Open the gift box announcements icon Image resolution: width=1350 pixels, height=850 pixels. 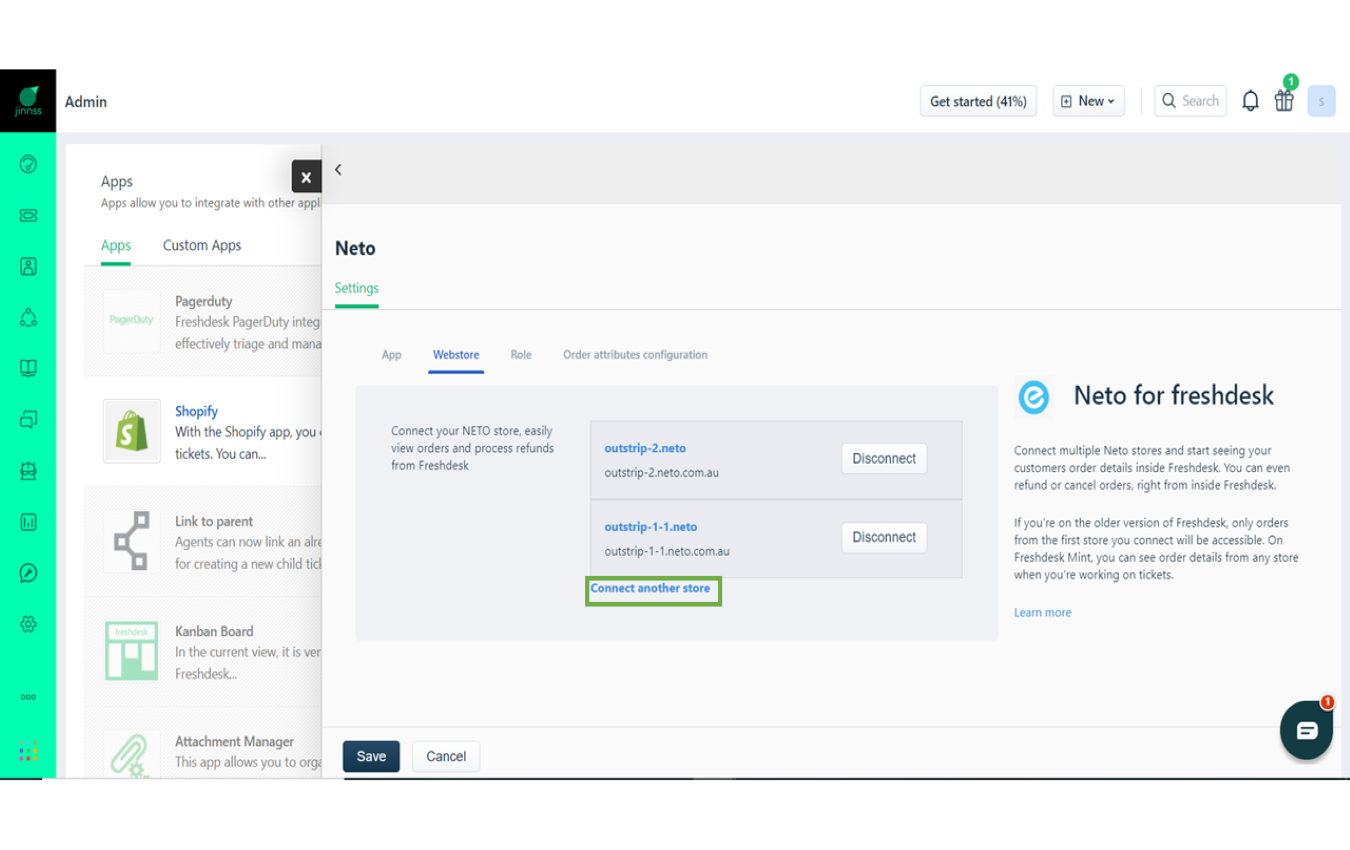(1284, 101)
